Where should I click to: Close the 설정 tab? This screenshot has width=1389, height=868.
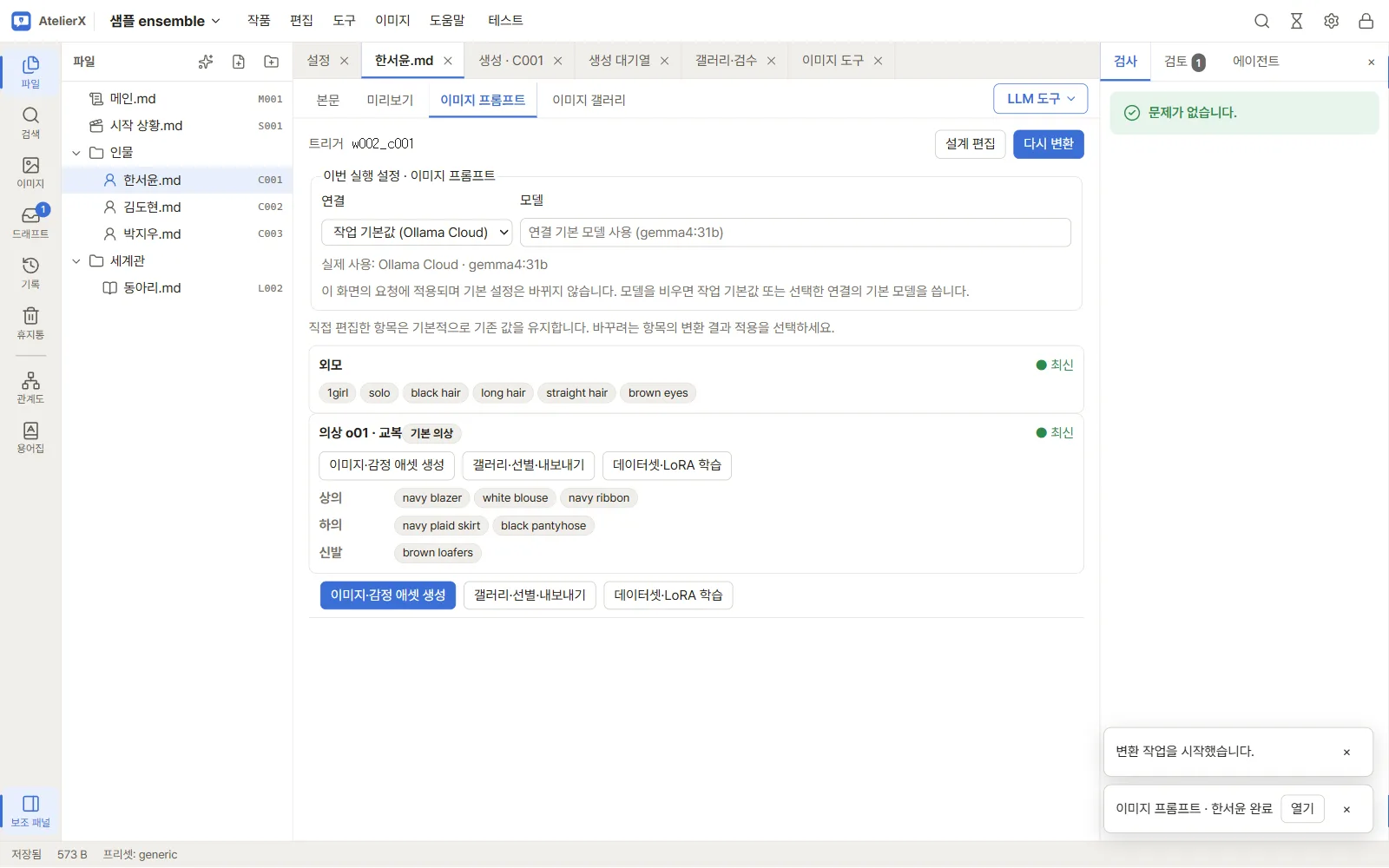pyautogui.click(x=345, y=61)
